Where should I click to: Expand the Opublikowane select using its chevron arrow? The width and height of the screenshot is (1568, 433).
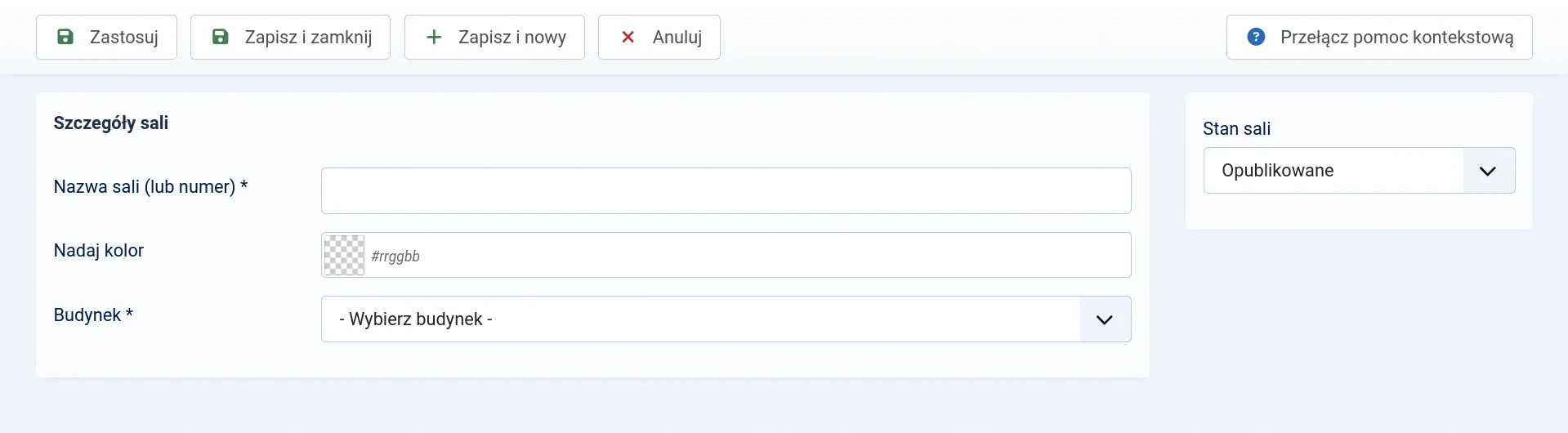[x=1488, y=171]
